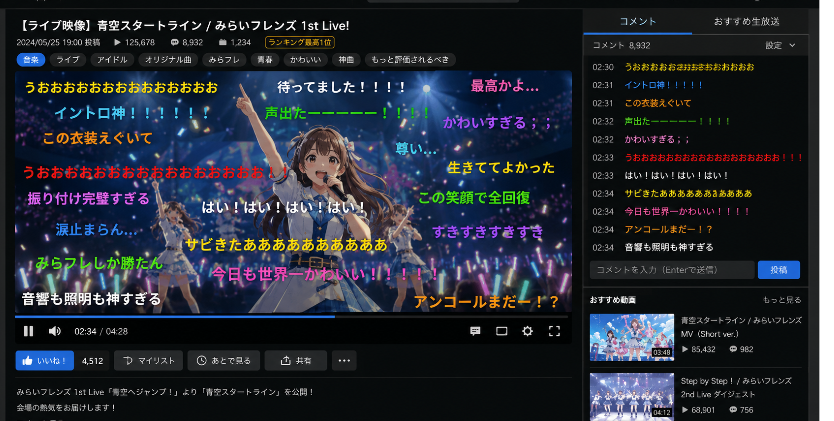
Task: Open Step by Step！ 2nd Live ダイジェスト title
Action: [736, 388]
